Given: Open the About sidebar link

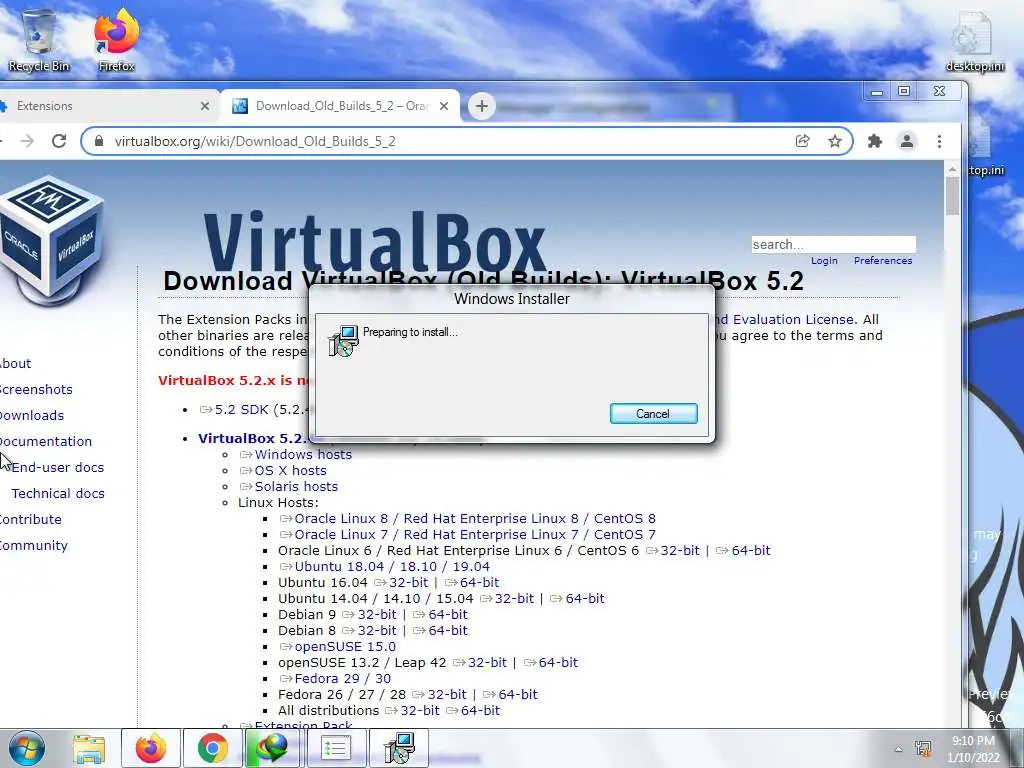Looking at the screenshot, I should click(x=16, y=364).
